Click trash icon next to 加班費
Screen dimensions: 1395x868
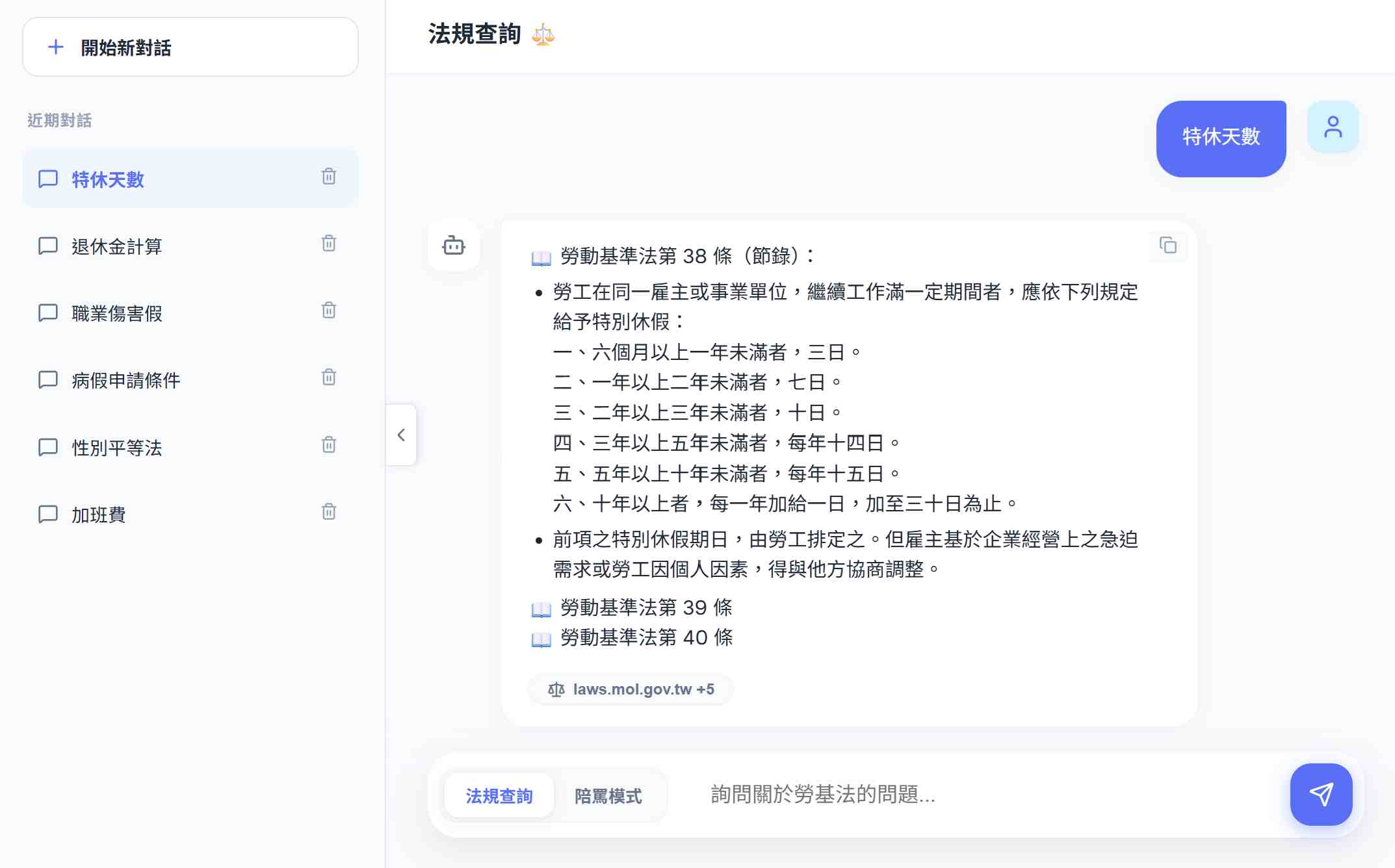click(x=329, y=512)
